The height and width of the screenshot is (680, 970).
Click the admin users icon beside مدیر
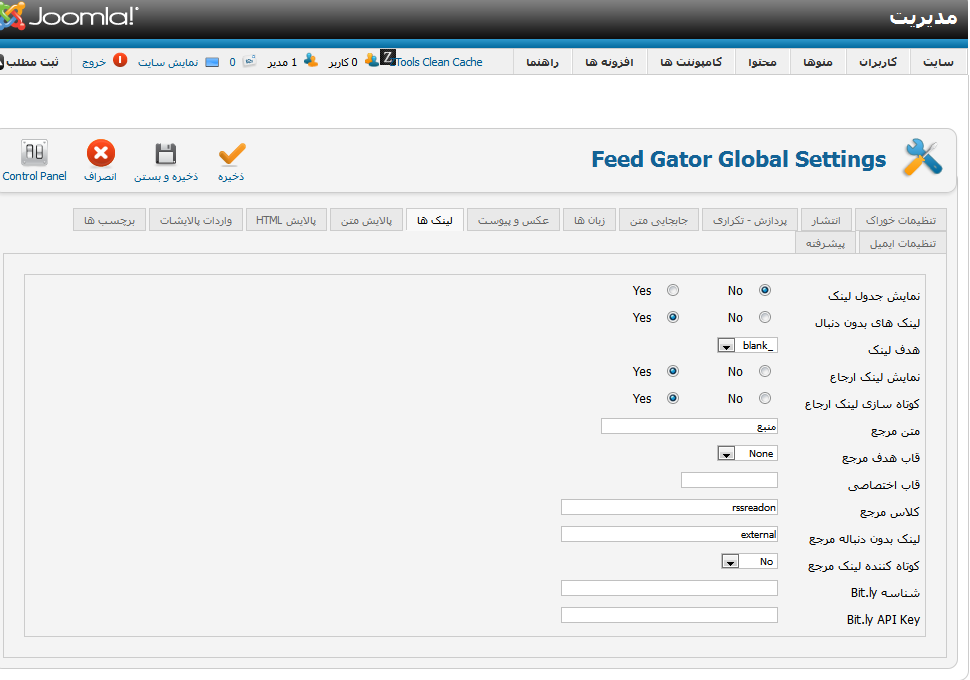tap(311, 61)
